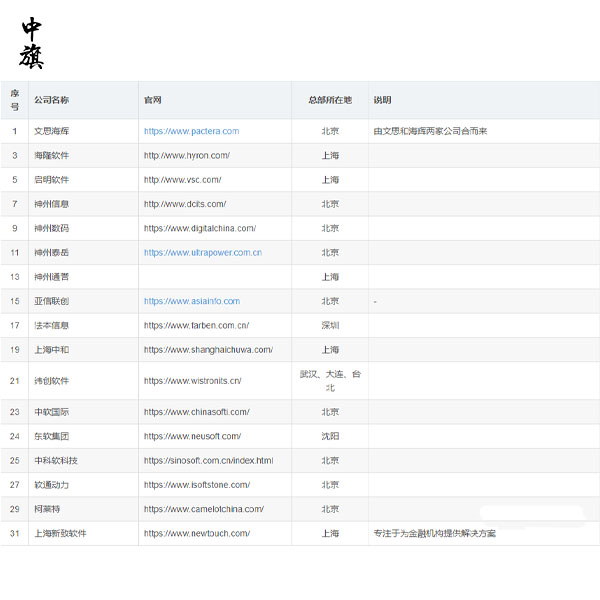Open the ultrapower.com.cn link

(x=202, y=253)
